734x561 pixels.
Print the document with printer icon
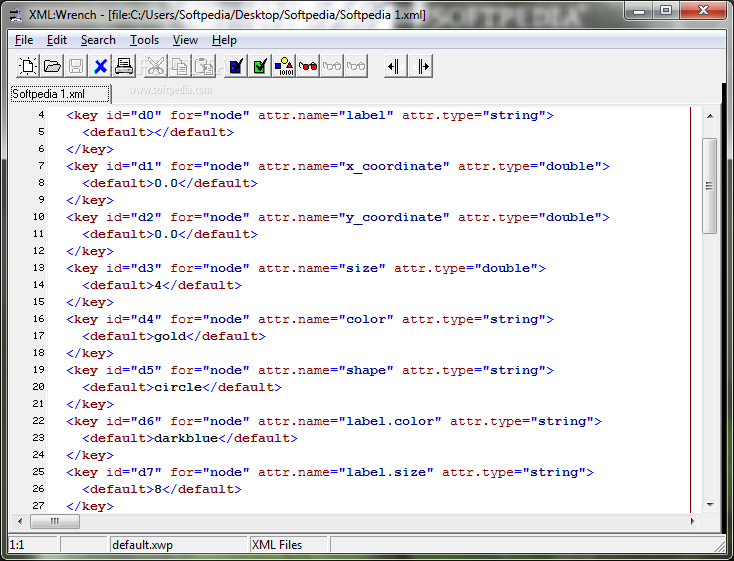(124, 66)
